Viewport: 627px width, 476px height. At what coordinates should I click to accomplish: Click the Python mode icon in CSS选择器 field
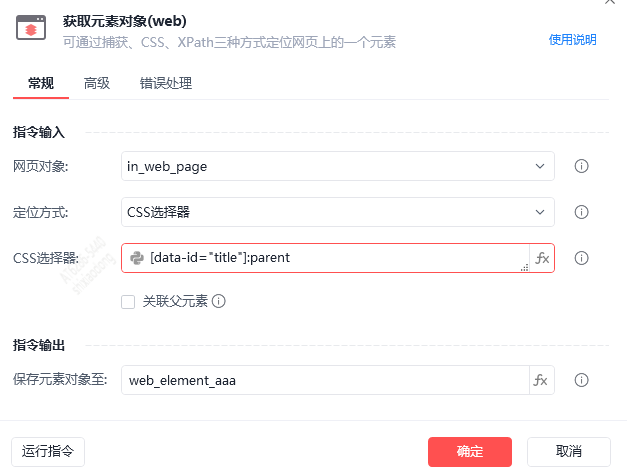[x=137, y=258]
